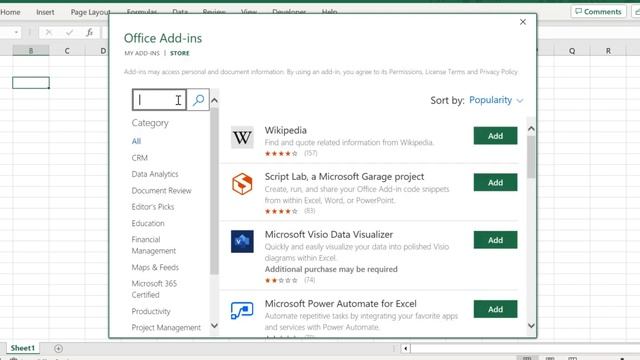
Task: Select the All category
Action: tap(136, 141)
